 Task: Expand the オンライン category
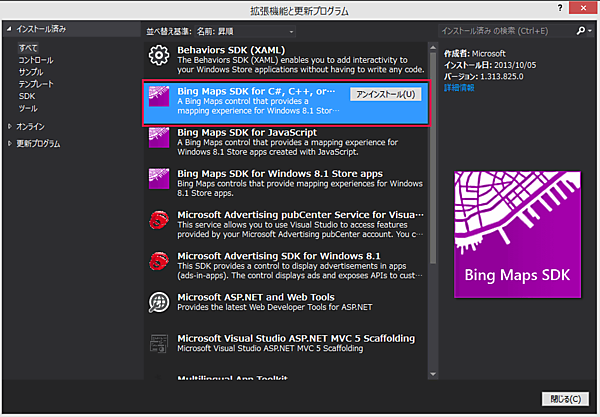[11, 126]
